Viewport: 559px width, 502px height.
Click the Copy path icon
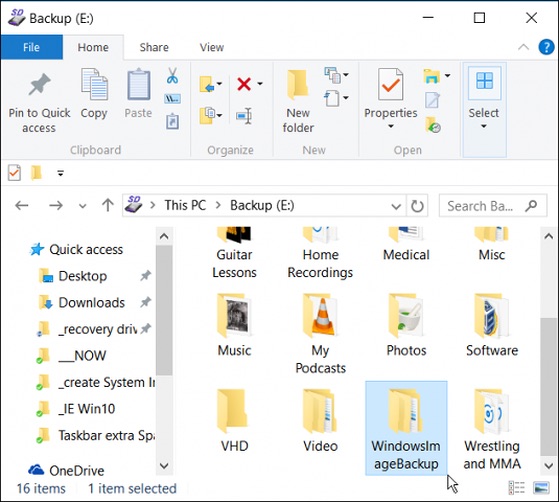coord(173,99)
